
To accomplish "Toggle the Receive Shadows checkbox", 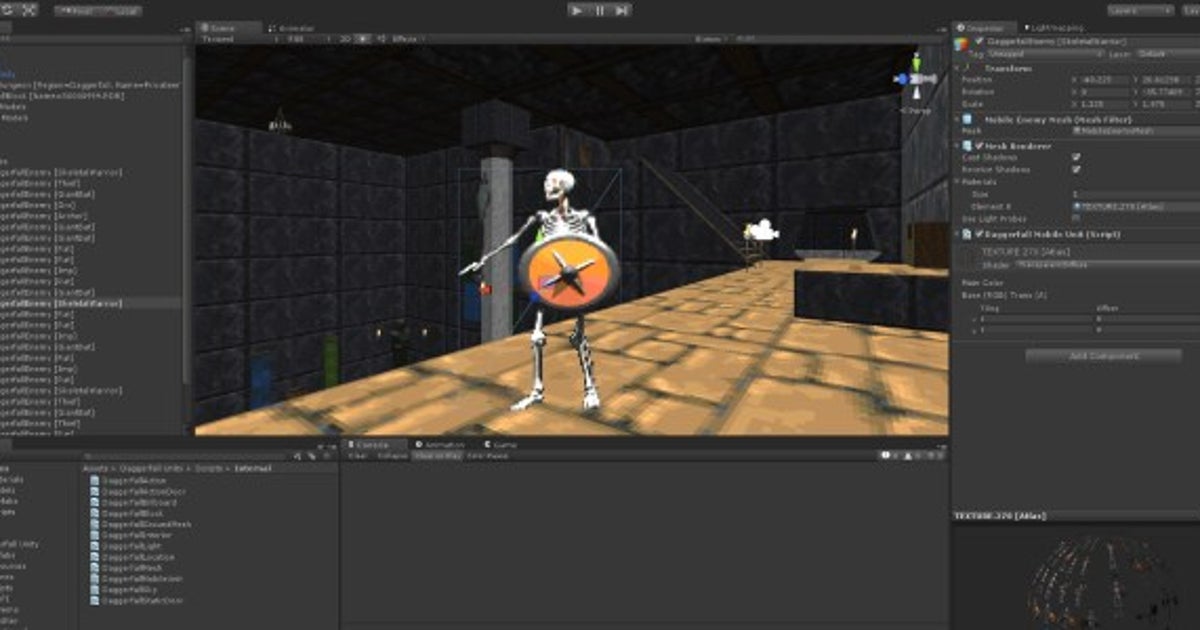I will [1076, 168].
